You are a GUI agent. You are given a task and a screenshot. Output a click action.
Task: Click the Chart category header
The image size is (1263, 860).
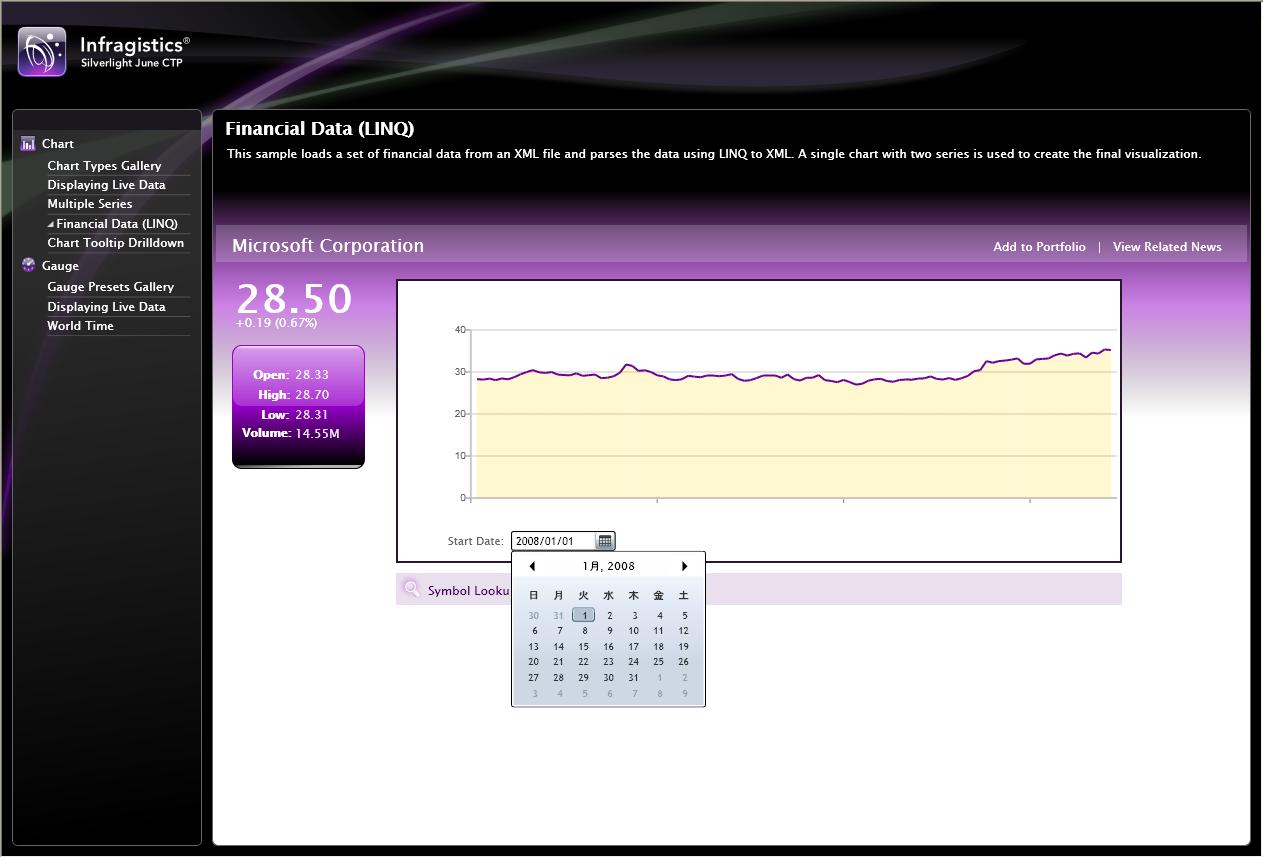[58, 144]
